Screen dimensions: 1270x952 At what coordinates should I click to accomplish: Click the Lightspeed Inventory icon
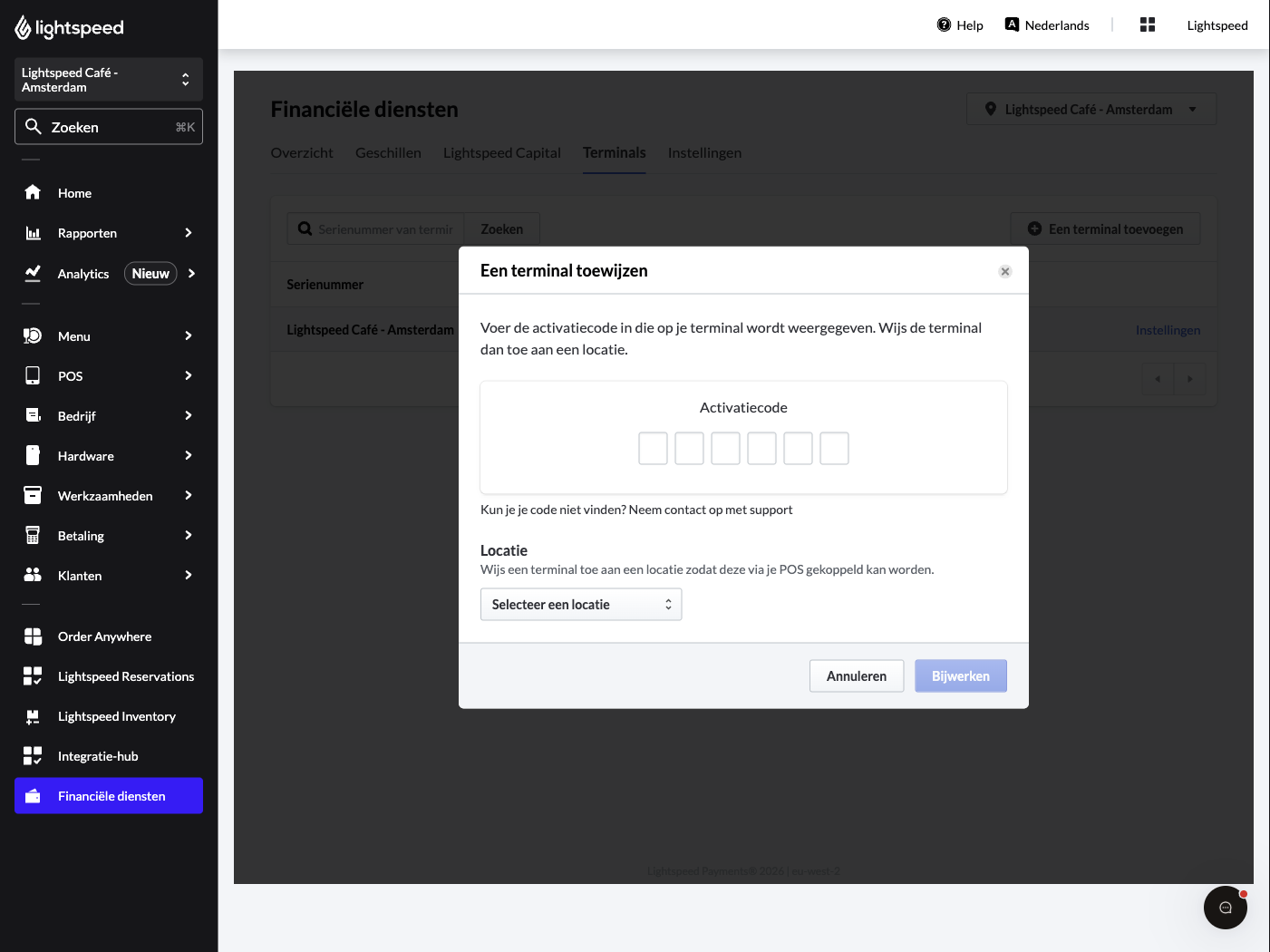coord(33,716)
